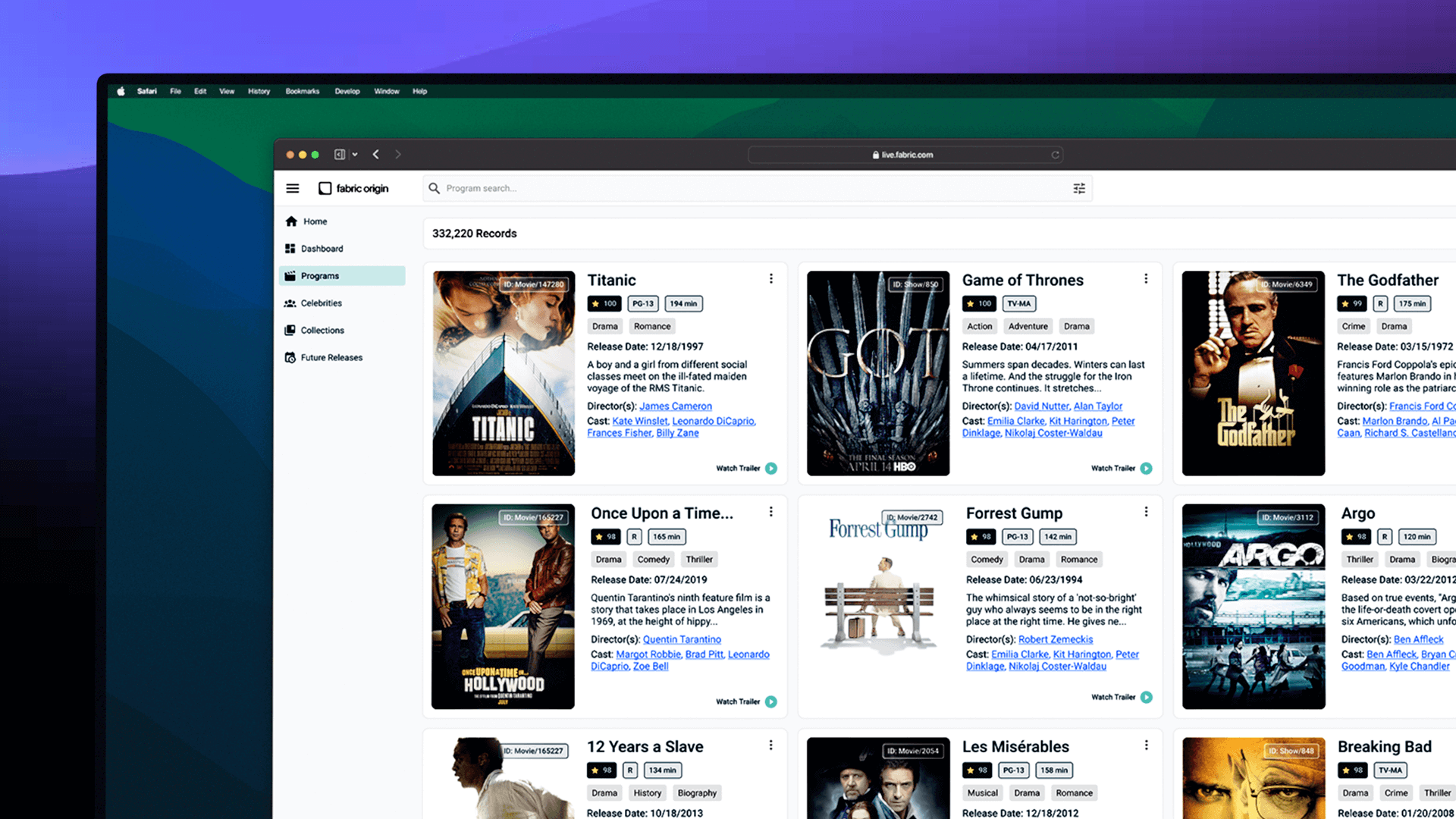Image resolution: width=1456 pixels, height=819 pixels.
Task: Open the Develop menu
Action: [347, 91]
